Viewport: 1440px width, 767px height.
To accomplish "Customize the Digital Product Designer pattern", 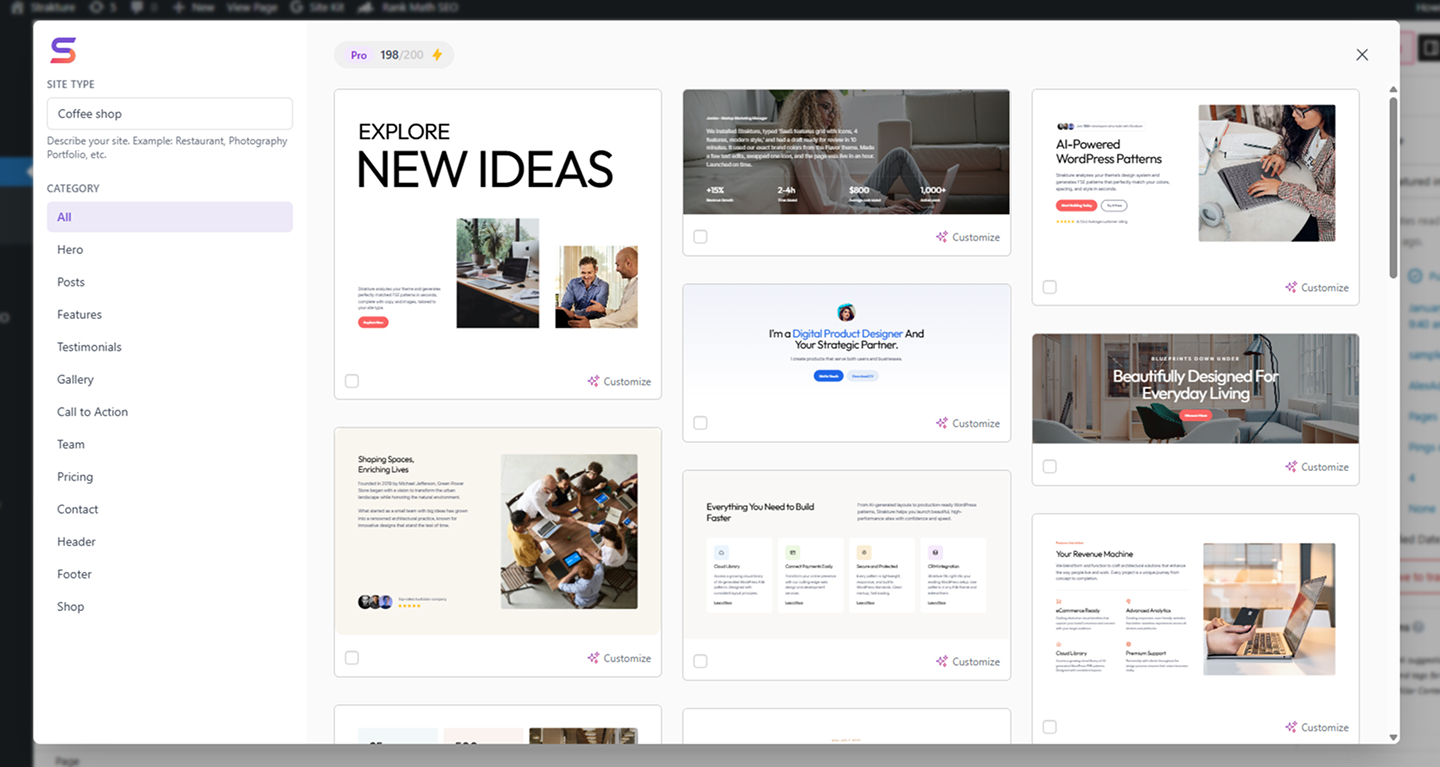I will (968, 423).
